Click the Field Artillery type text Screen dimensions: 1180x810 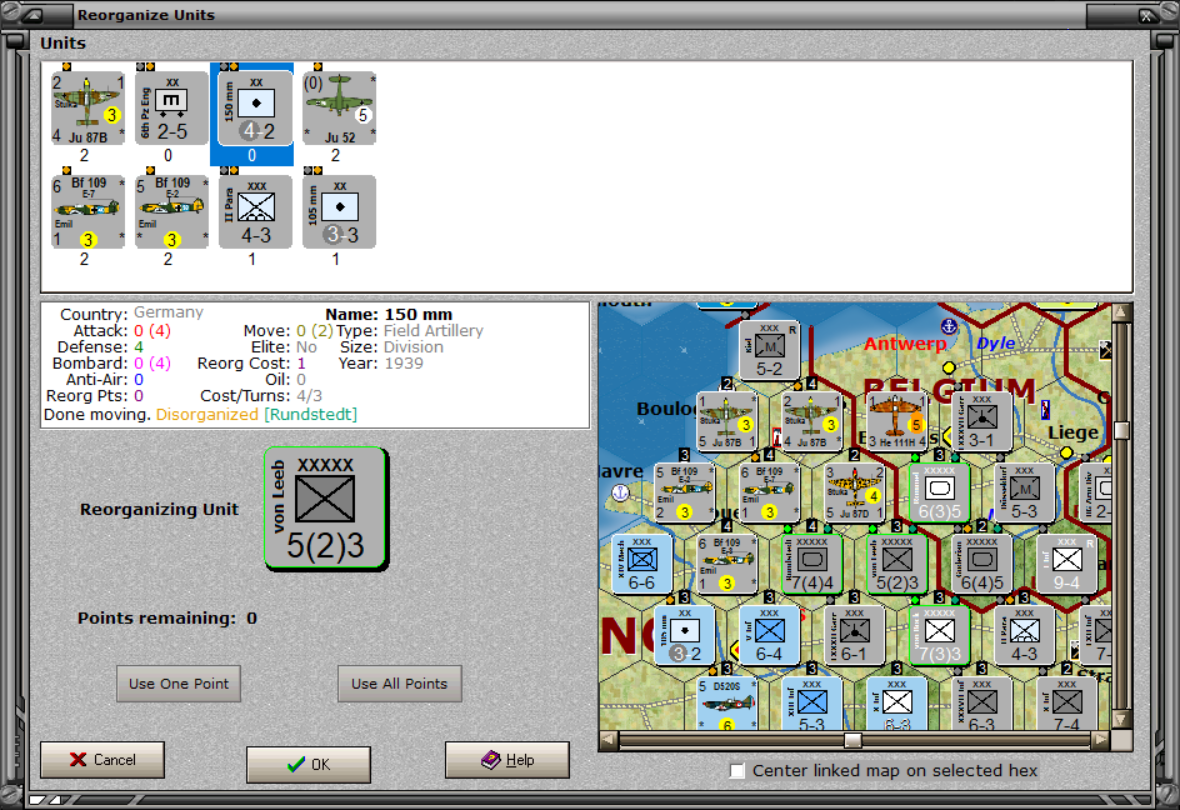point(433,331)
